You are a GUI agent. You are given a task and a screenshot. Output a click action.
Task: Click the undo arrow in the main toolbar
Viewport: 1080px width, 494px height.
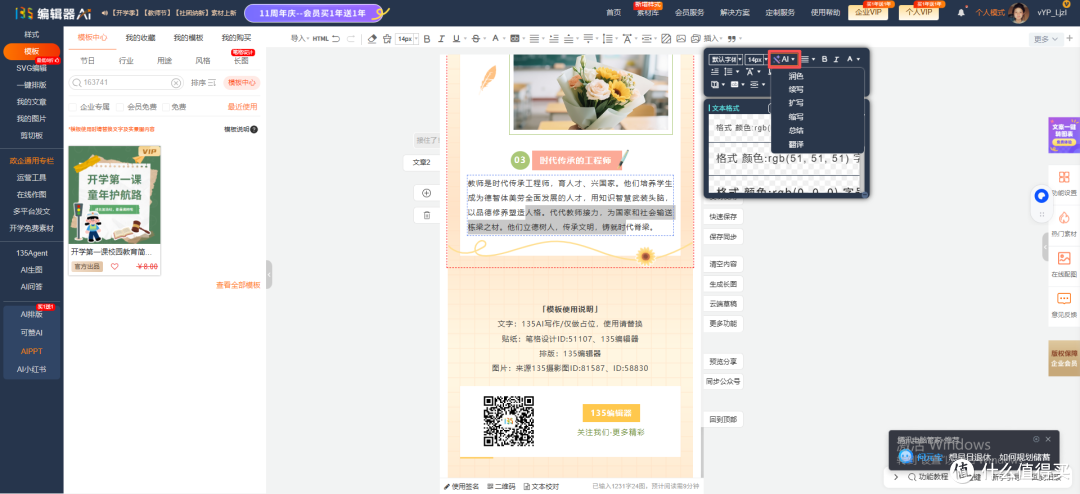pos(336,39)
